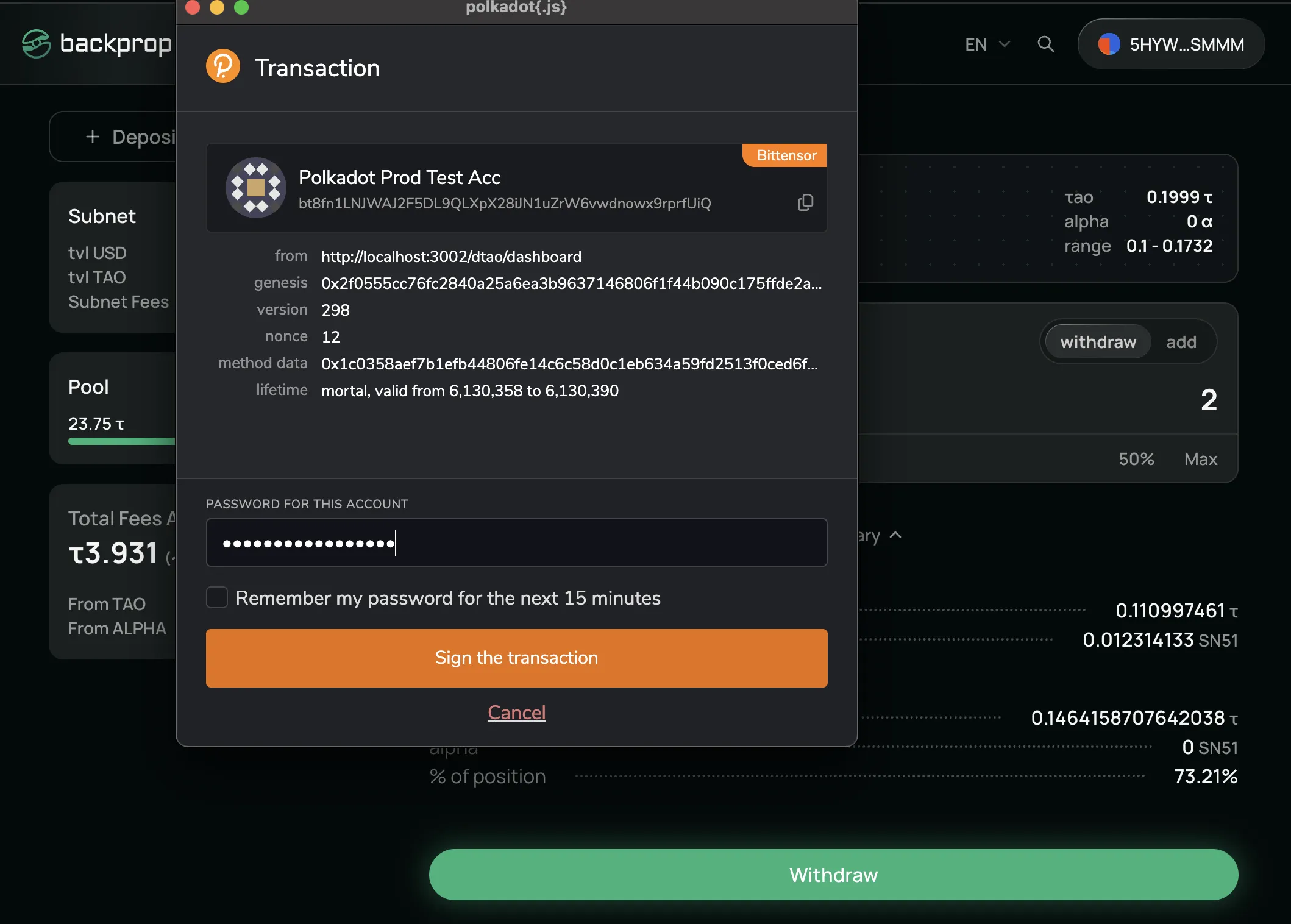Collapse the summary section chevron
This screenshot has height=924, width=1291.
pyautogui.click(x=895, y=535)
